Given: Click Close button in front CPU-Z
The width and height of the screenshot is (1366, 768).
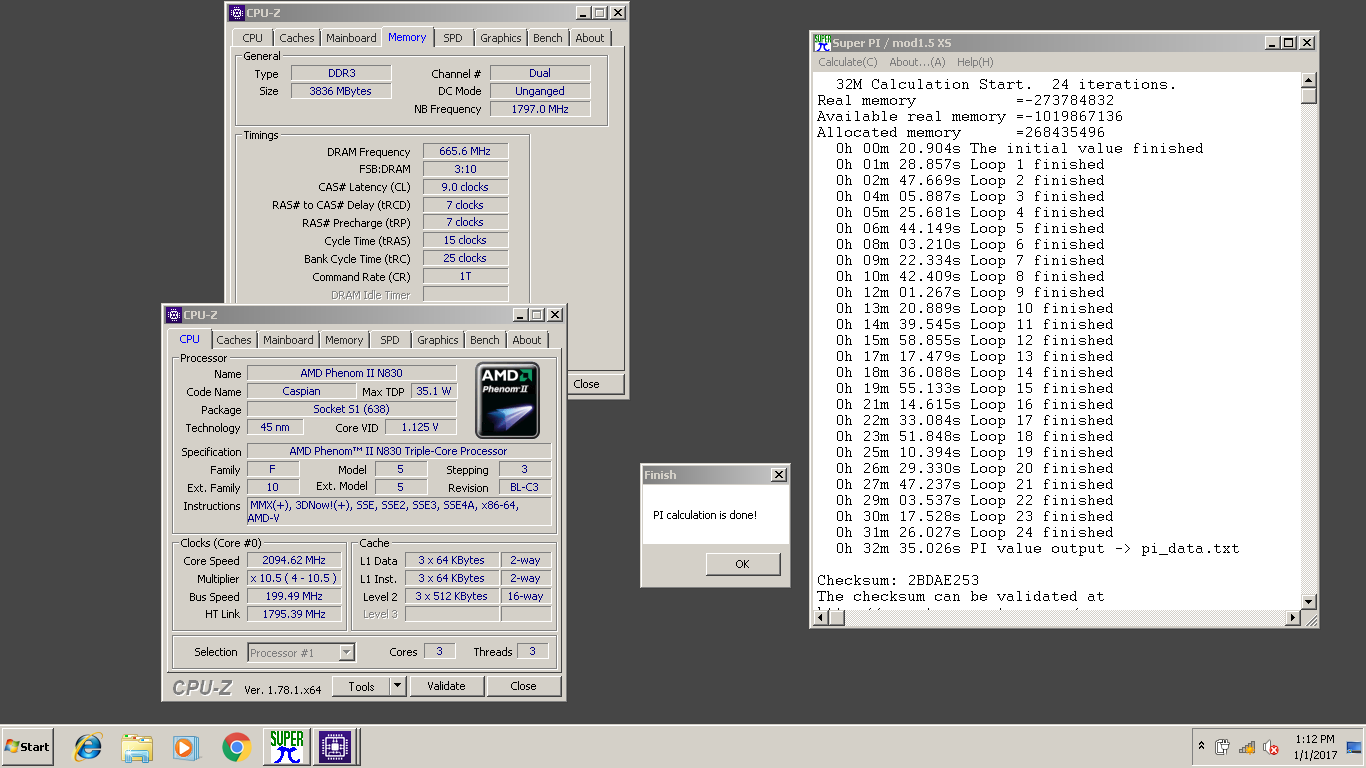Looking at the screenshot, I should pyautogui.click(x=523, y=686).
